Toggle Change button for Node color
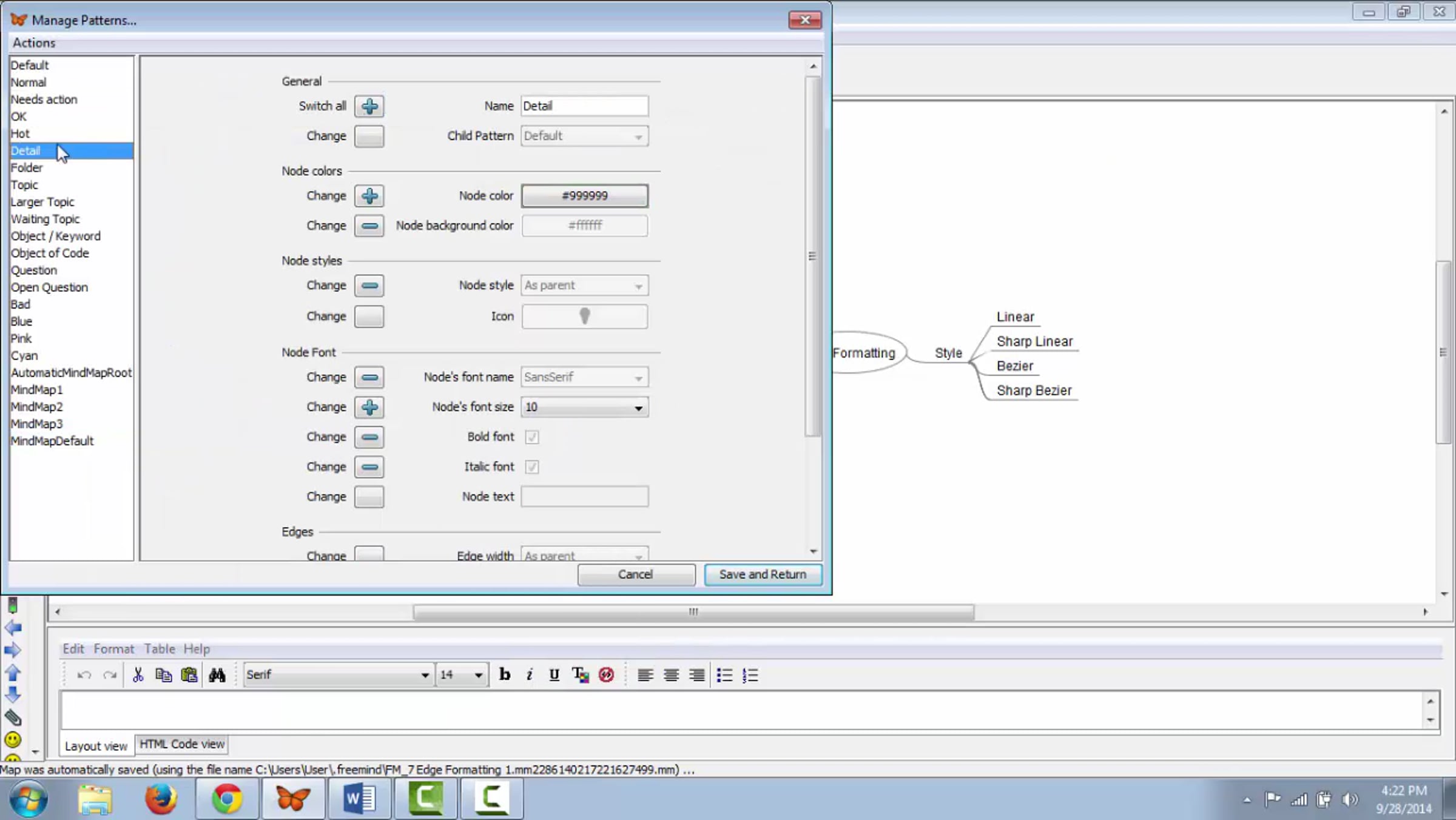 pyautogui.click(x=369, y=196)
